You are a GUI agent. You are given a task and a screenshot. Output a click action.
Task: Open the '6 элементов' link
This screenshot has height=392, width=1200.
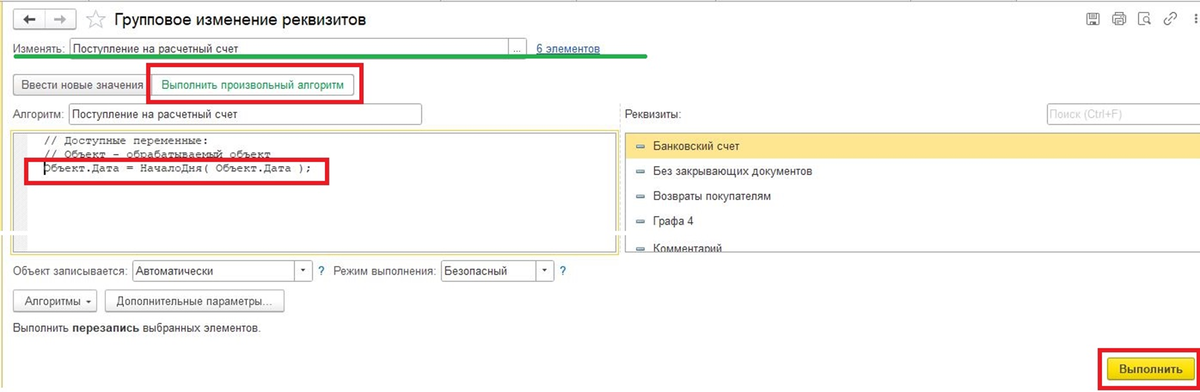click(568, 48)
